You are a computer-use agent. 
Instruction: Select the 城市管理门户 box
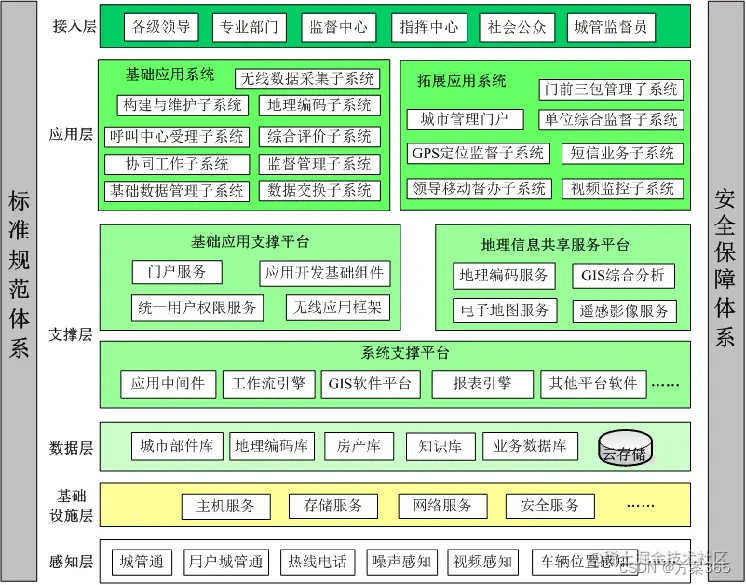pyautogui.click(x=465, y=119)
